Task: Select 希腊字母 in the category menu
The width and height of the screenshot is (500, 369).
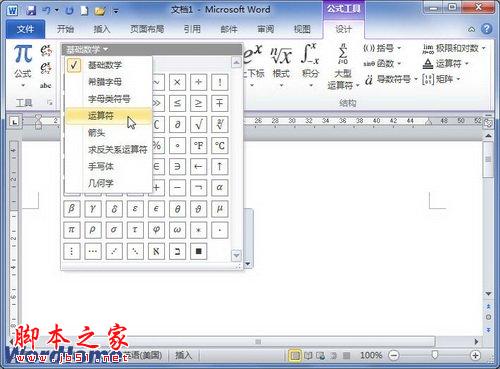Action: click(109, 82)
